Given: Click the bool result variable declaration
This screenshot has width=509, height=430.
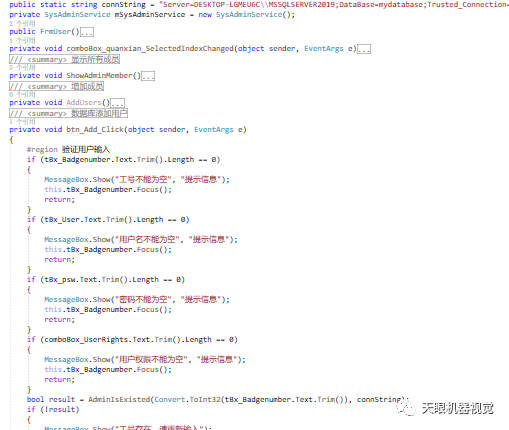Looking at the screenshot, I should click(x=51, y=399).
